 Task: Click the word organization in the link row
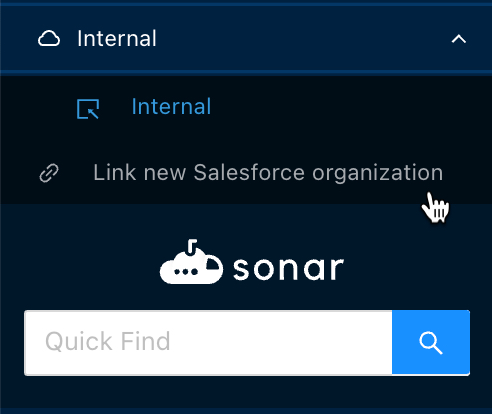377,174
